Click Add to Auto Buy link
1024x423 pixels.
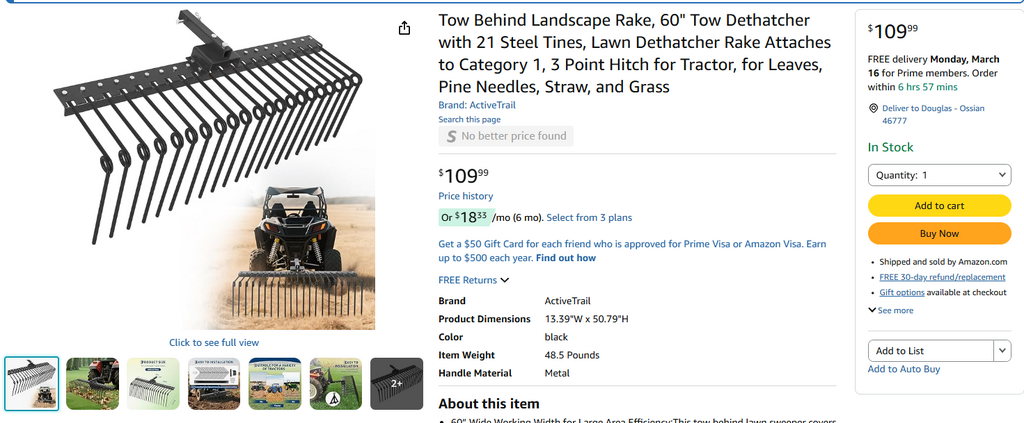point(903,369)
